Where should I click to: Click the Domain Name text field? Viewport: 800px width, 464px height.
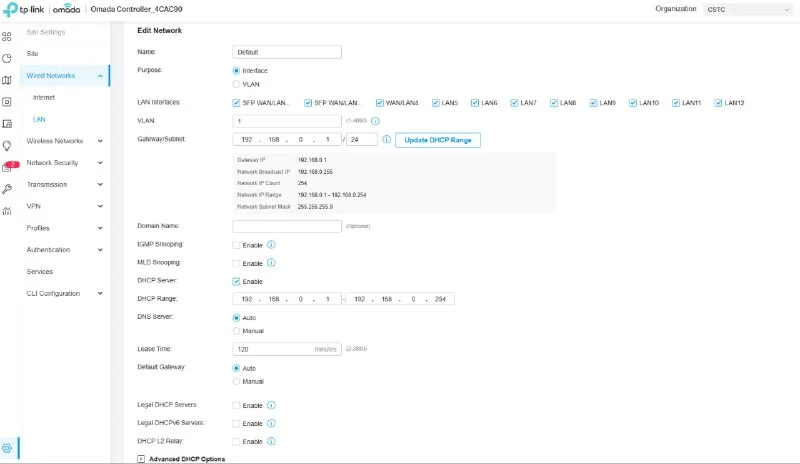pyautogui.click(x=287, y=226)
